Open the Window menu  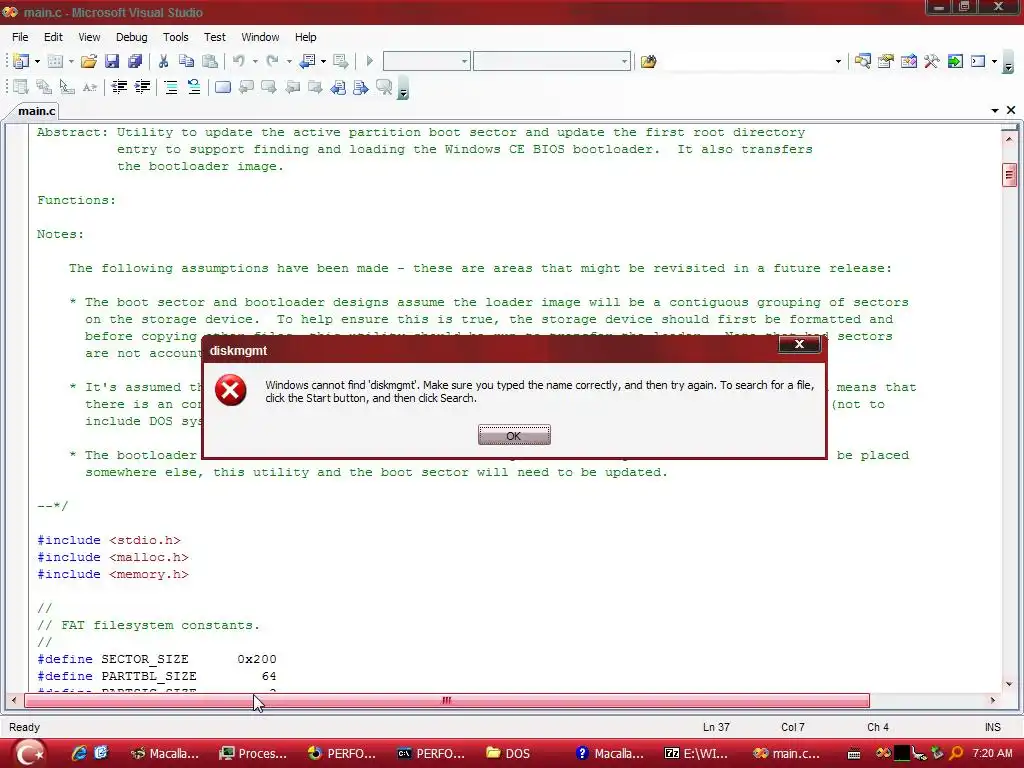[260, 37]
